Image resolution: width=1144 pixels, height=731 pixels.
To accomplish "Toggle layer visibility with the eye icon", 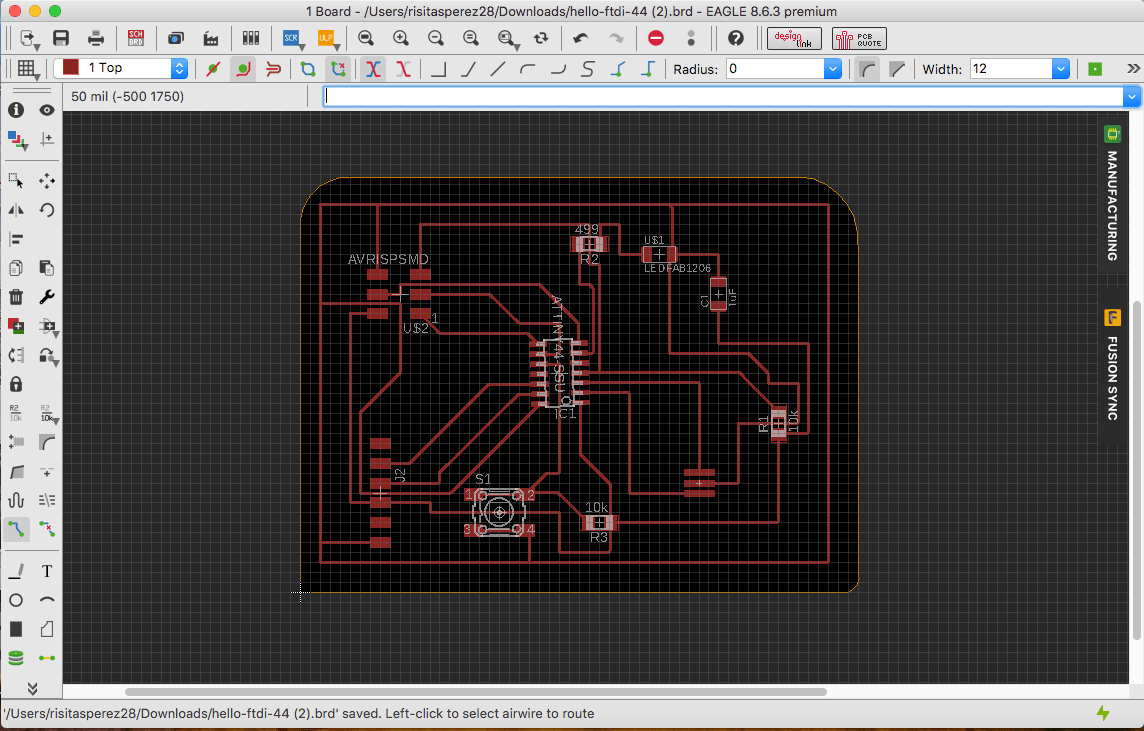I will (x=46, y=110).
